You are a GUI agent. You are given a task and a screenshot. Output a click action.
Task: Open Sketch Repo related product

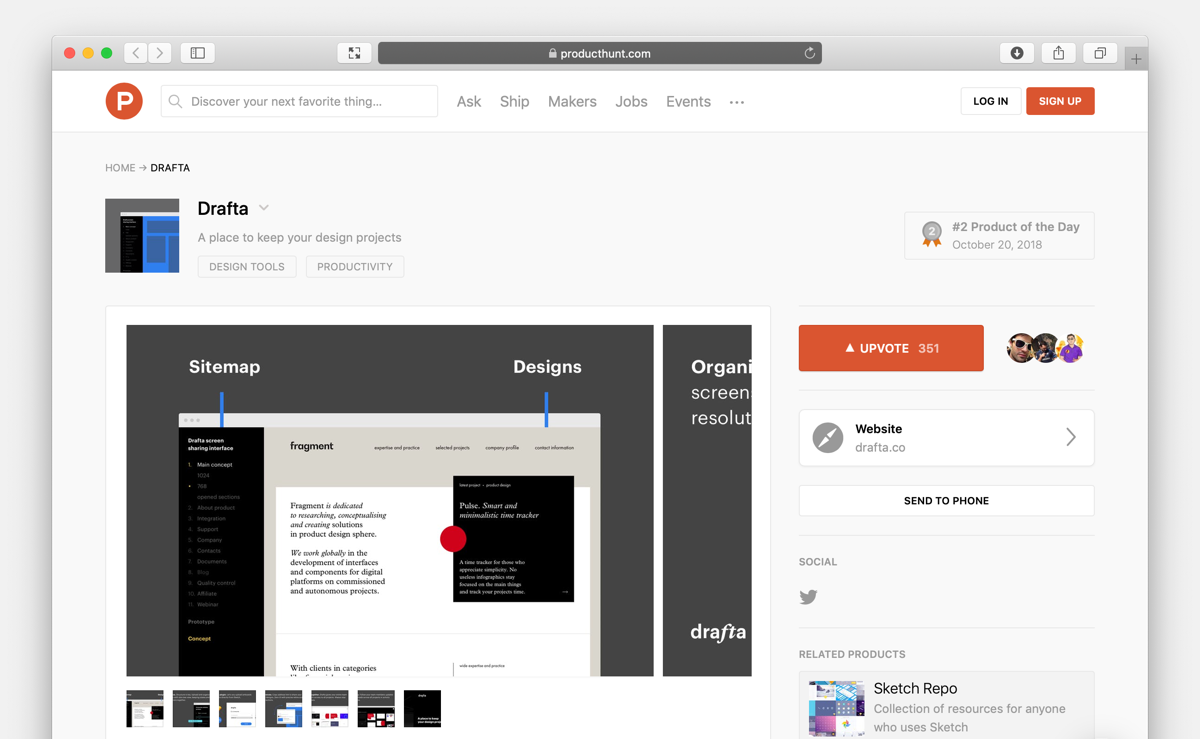pos(914,688)
